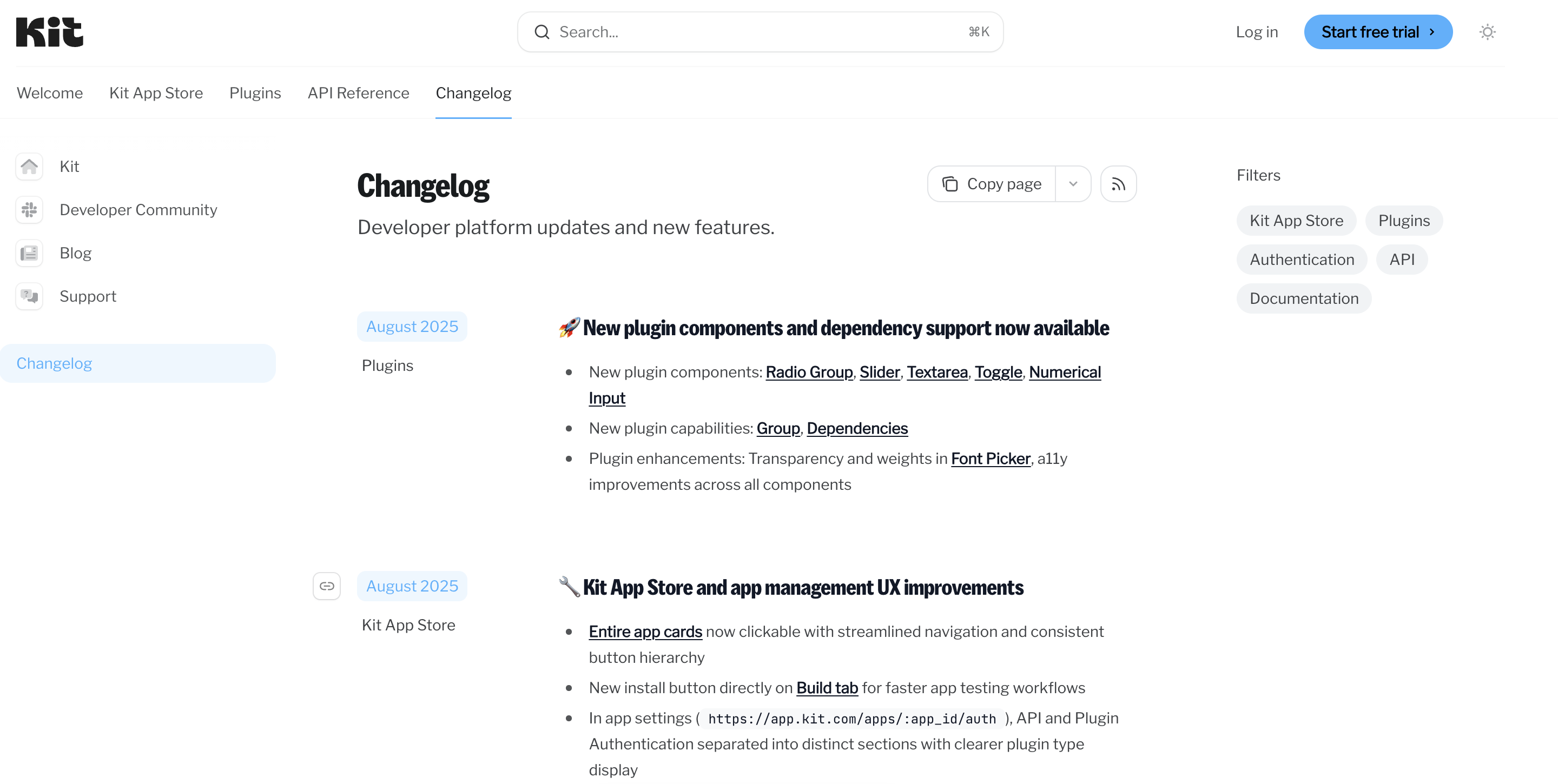This screenshot has height=784, width=1558.
Task: Click the wrench emoji in UX improvements heading
Action: coord(569,587)
